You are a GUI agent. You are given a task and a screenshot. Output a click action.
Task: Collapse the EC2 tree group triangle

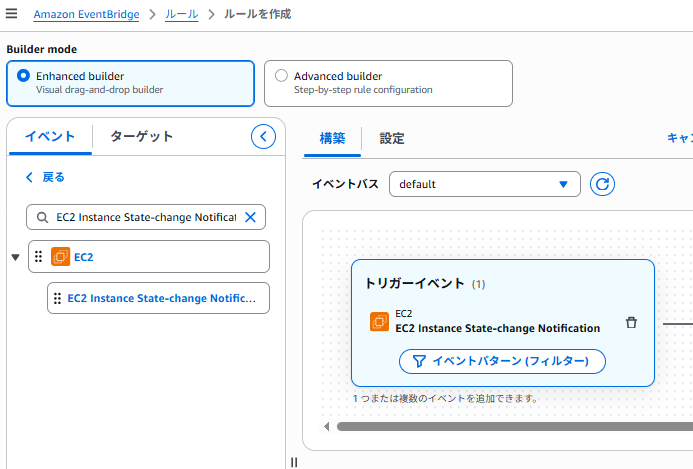15,257
